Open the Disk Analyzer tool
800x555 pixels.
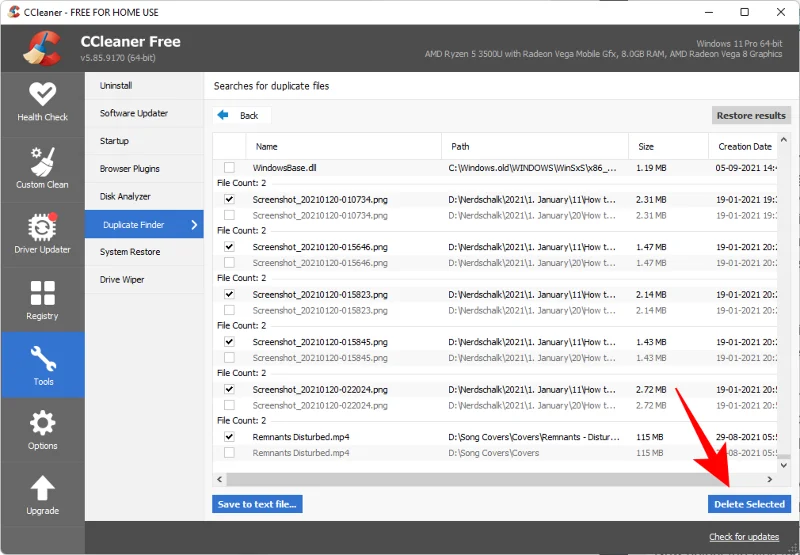[x=125, y=197]
